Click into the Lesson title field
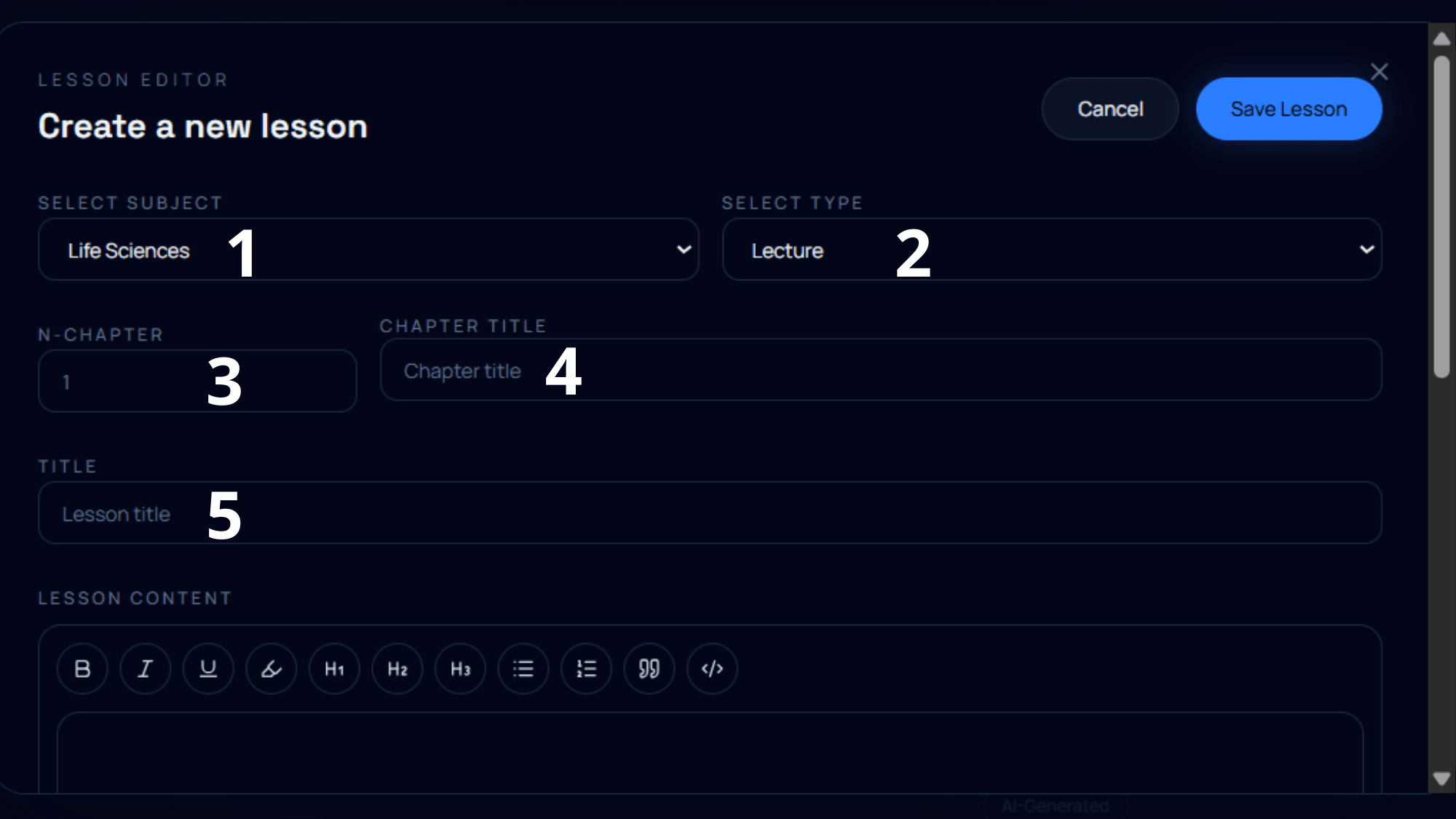 click(710, 513)
